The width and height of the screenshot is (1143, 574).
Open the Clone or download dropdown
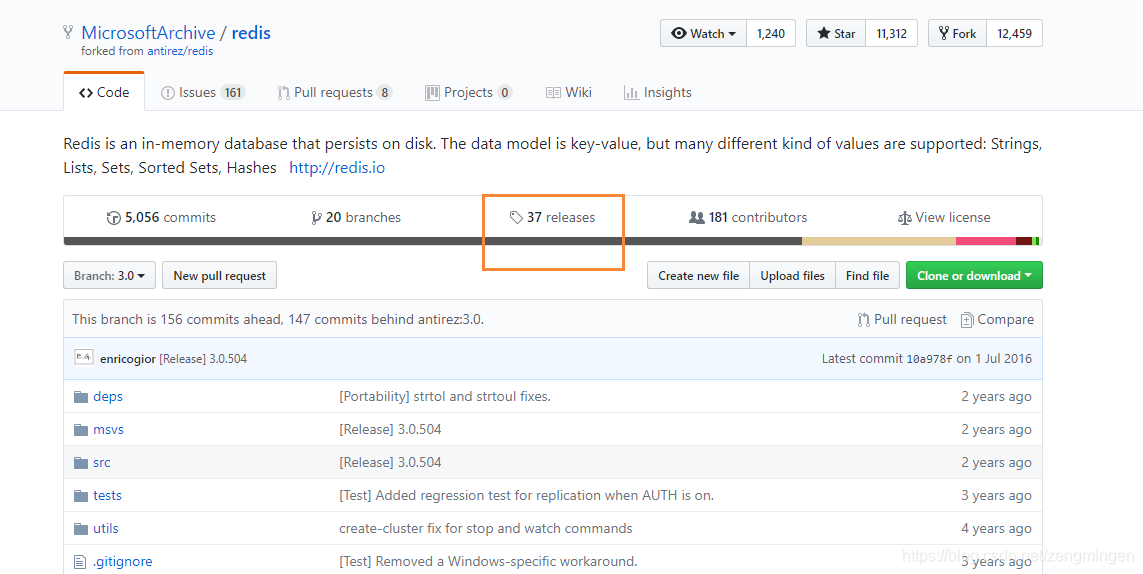coord(974,276)
